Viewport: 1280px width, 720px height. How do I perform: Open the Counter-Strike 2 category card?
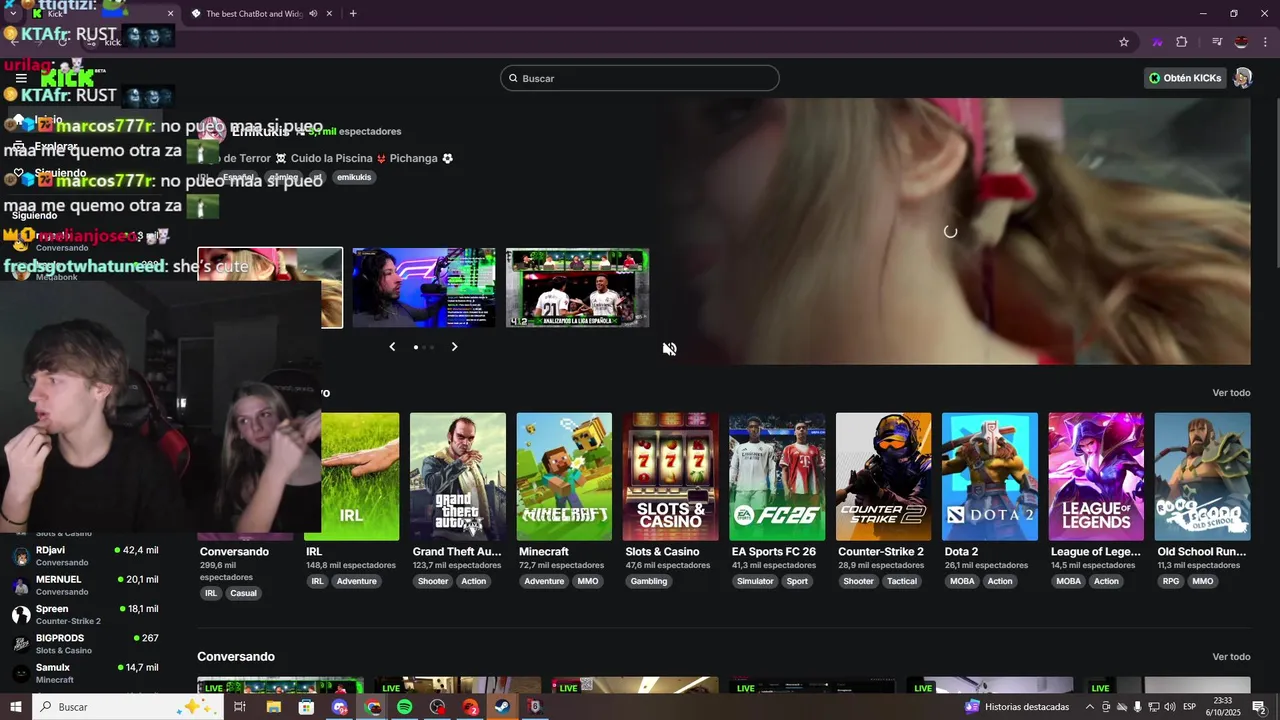[x=884, y=477]
